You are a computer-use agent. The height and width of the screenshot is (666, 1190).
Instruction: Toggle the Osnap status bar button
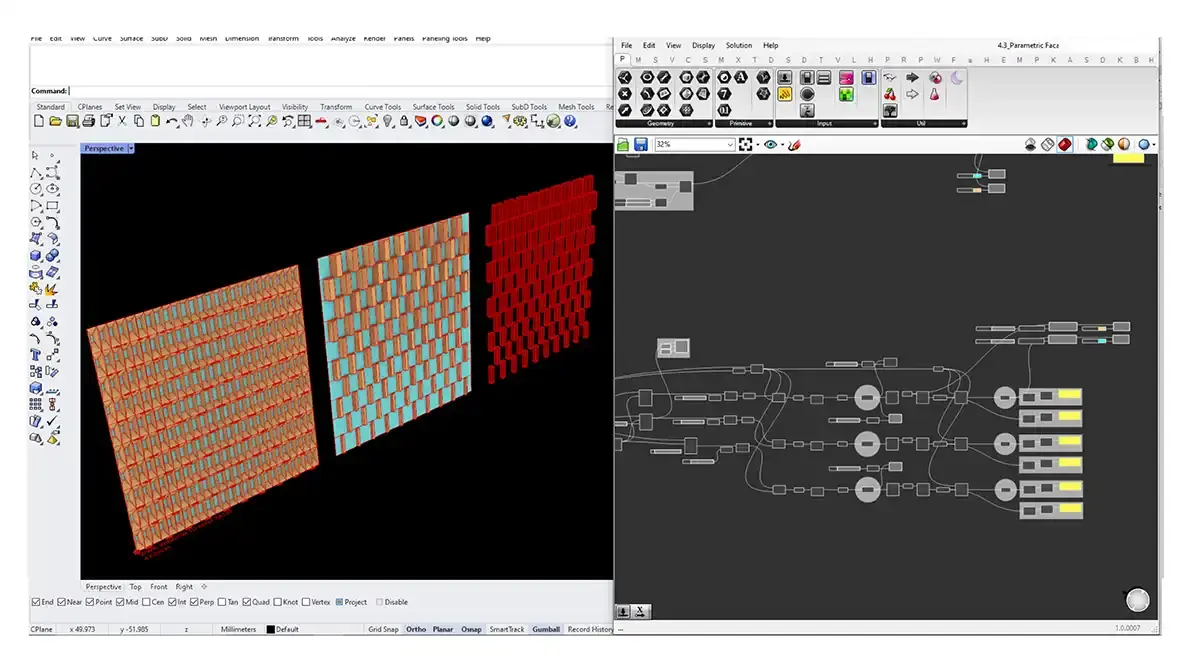point(471,629)
